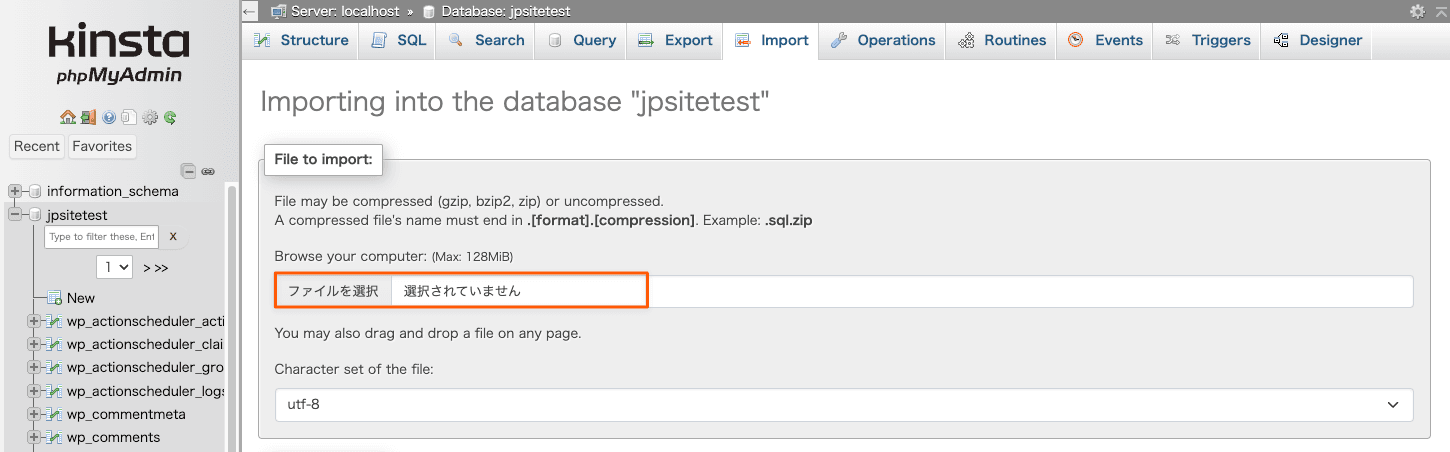Expand the wp_actionscheduler_logs table node
Viewport: 1450px width, 452px height.
pos(35,391)
